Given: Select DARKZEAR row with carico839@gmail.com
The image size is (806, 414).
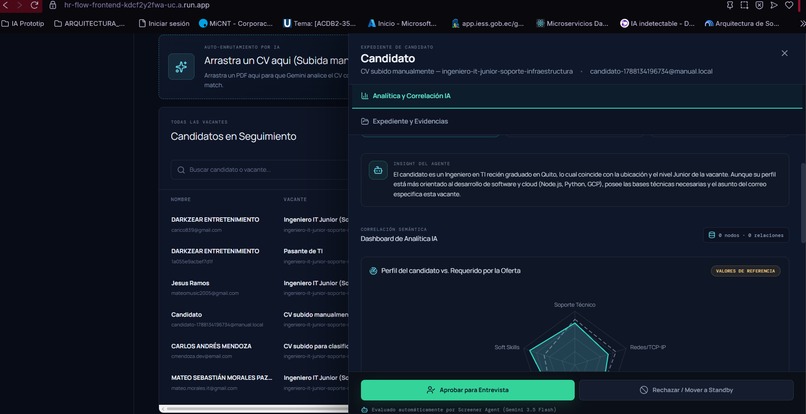Looking at the screenshot, I should (x=254, y=224).
